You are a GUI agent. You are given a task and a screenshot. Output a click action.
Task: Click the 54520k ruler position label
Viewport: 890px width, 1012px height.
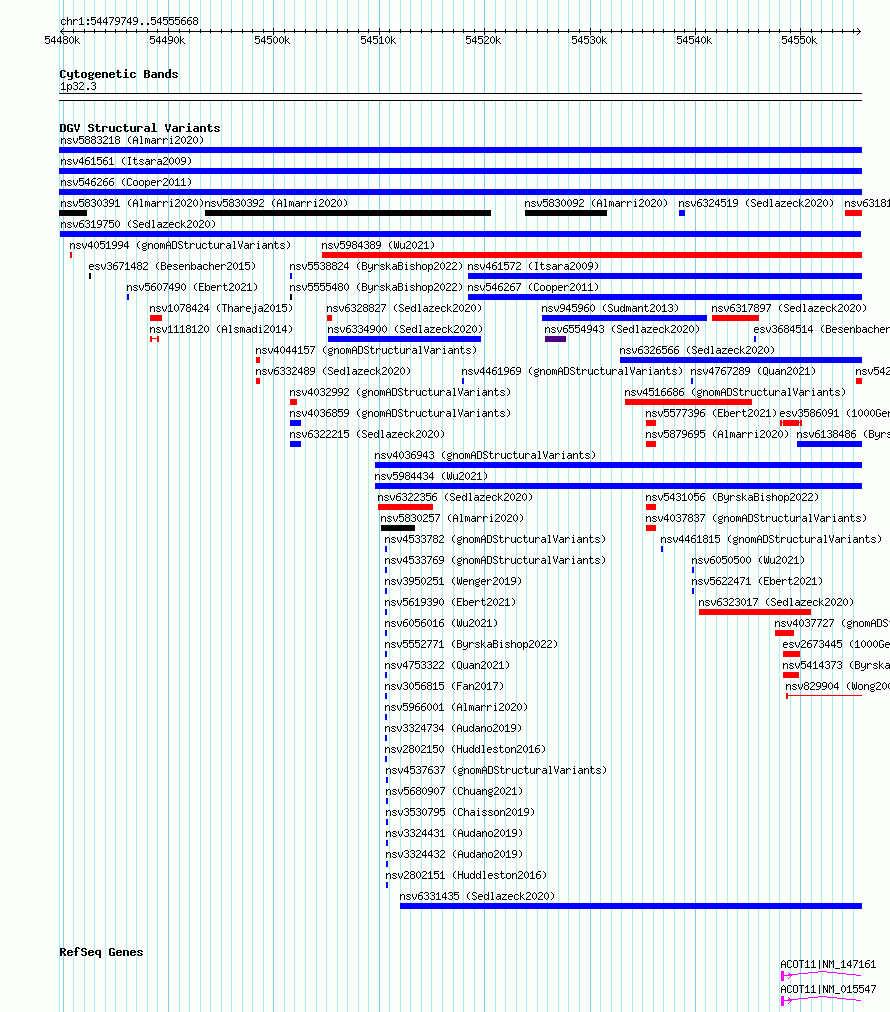(483, 40)
